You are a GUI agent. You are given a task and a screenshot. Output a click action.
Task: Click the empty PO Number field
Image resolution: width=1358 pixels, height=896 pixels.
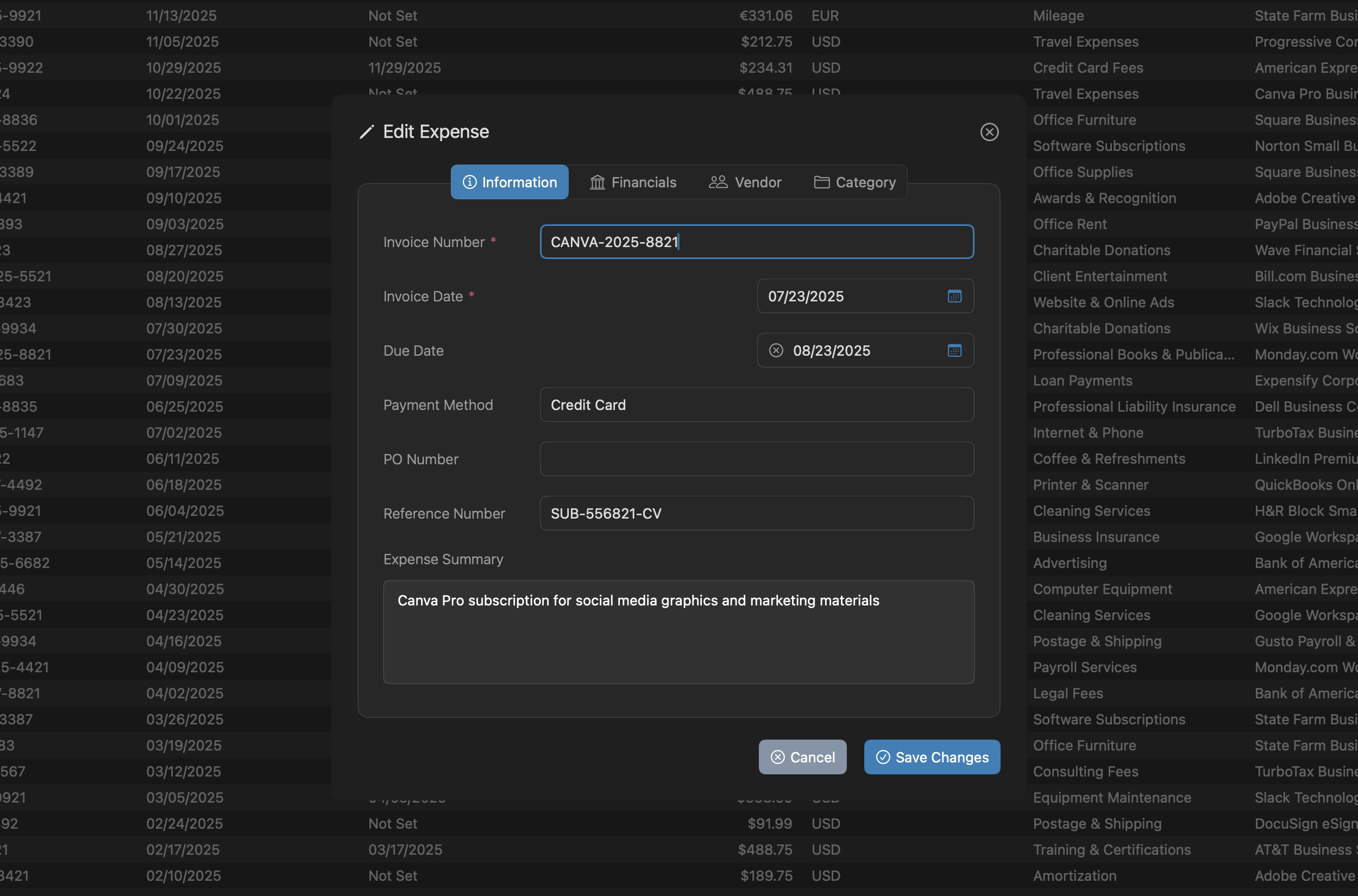[756, 458]
